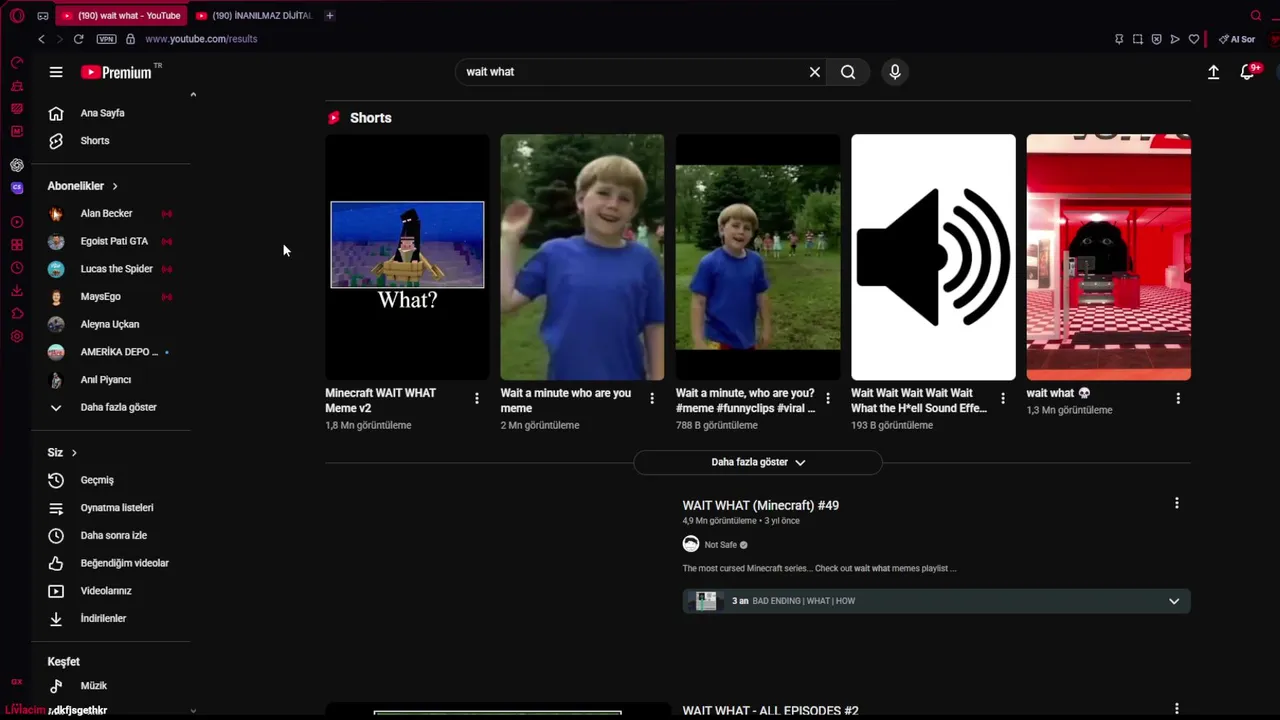Open the snapshot capture icon in toolbar
This screenshot has width=1280, height=720.
click(x=1138, y=39)
